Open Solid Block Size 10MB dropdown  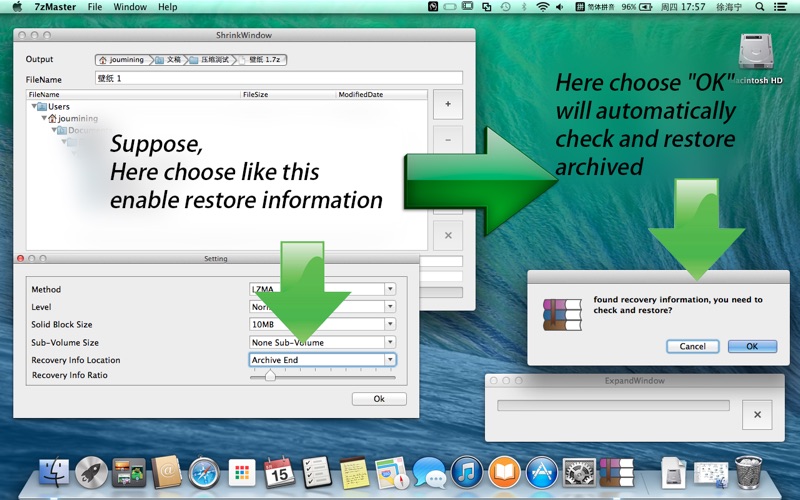pyautogui.click(x=322, y=324)
